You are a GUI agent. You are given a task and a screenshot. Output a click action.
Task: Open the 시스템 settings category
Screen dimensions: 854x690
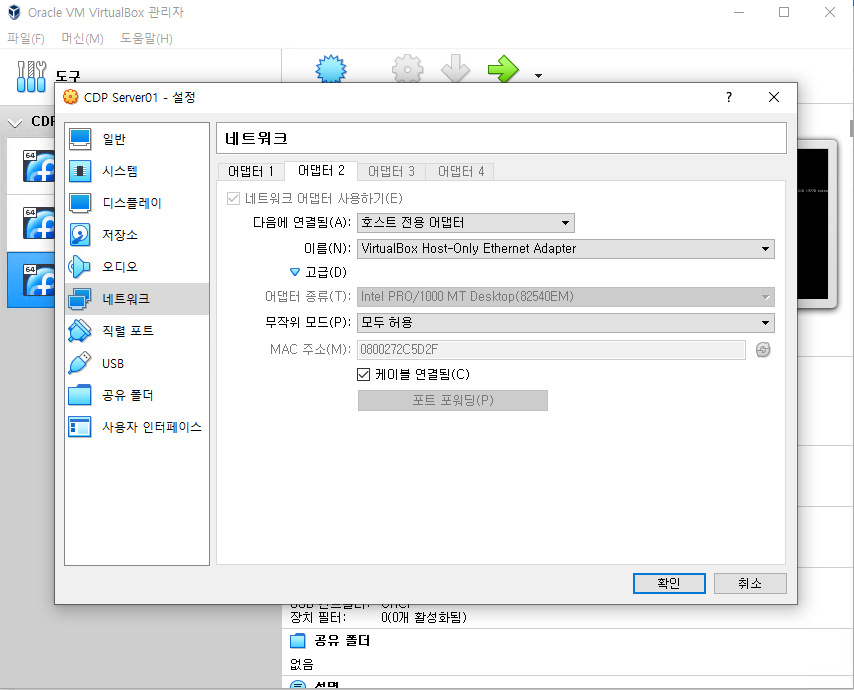click(x=137, y=171)
